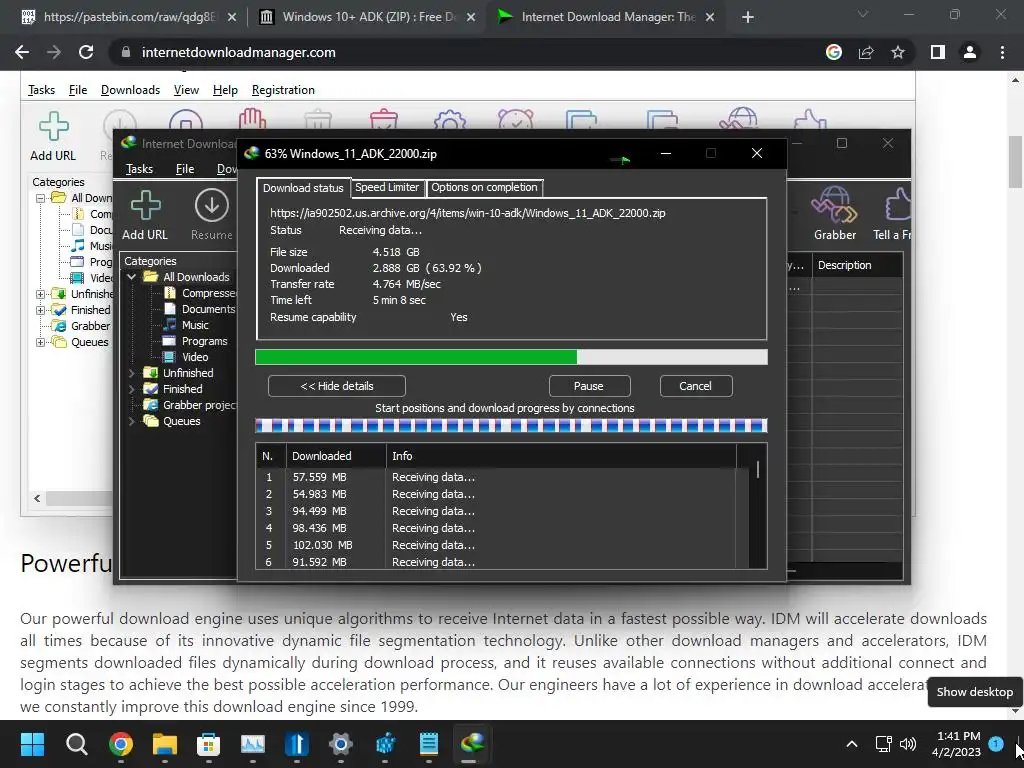Expand Finished node in light categories tree
This screenshot has height=768, width=1024.
point(40,310)
